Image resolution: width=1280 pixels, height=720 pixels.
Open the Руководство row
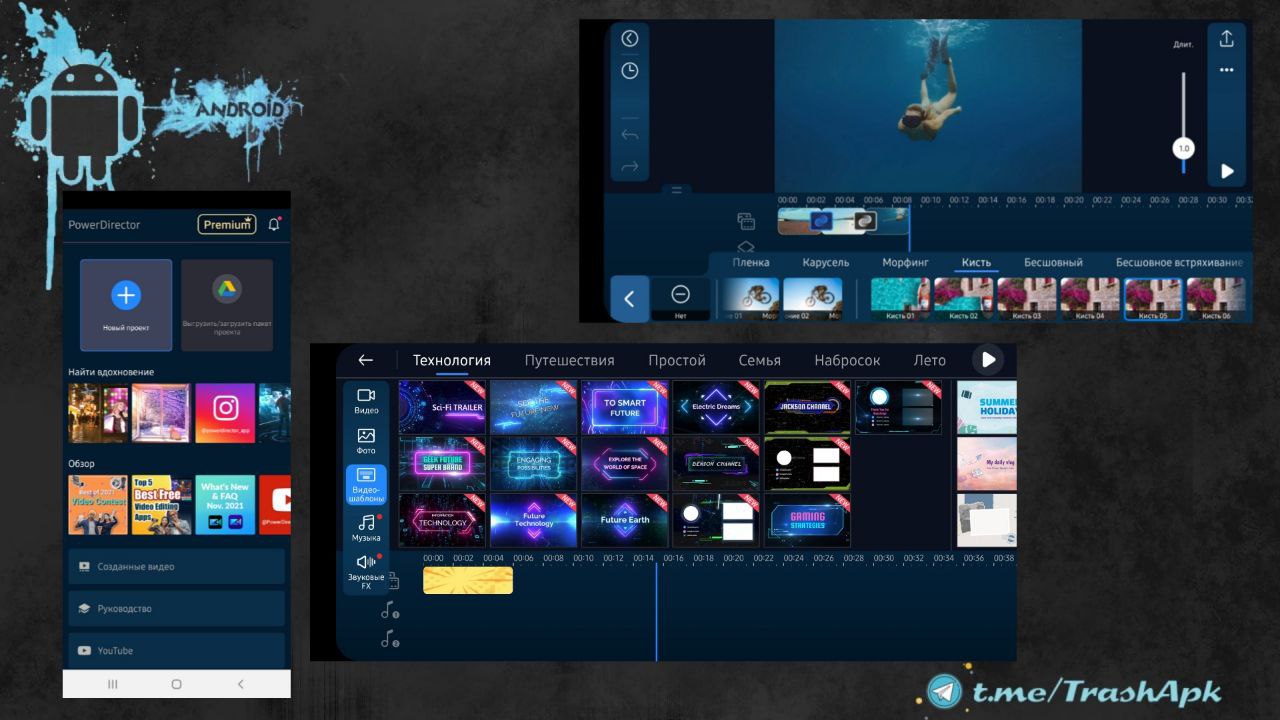tap(177, 608)
